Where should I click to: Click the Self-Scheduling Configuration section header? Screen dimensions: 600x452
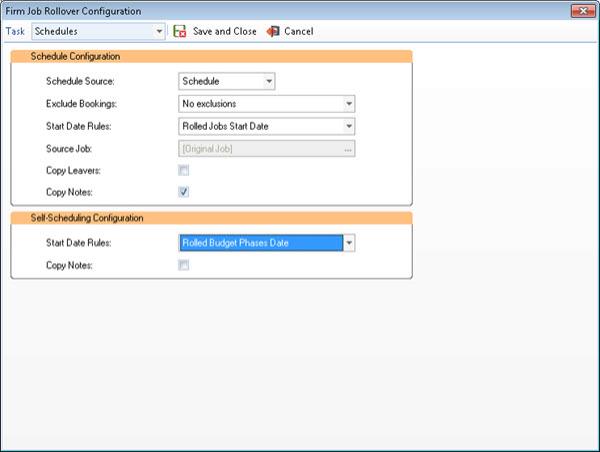coord(211,218)
